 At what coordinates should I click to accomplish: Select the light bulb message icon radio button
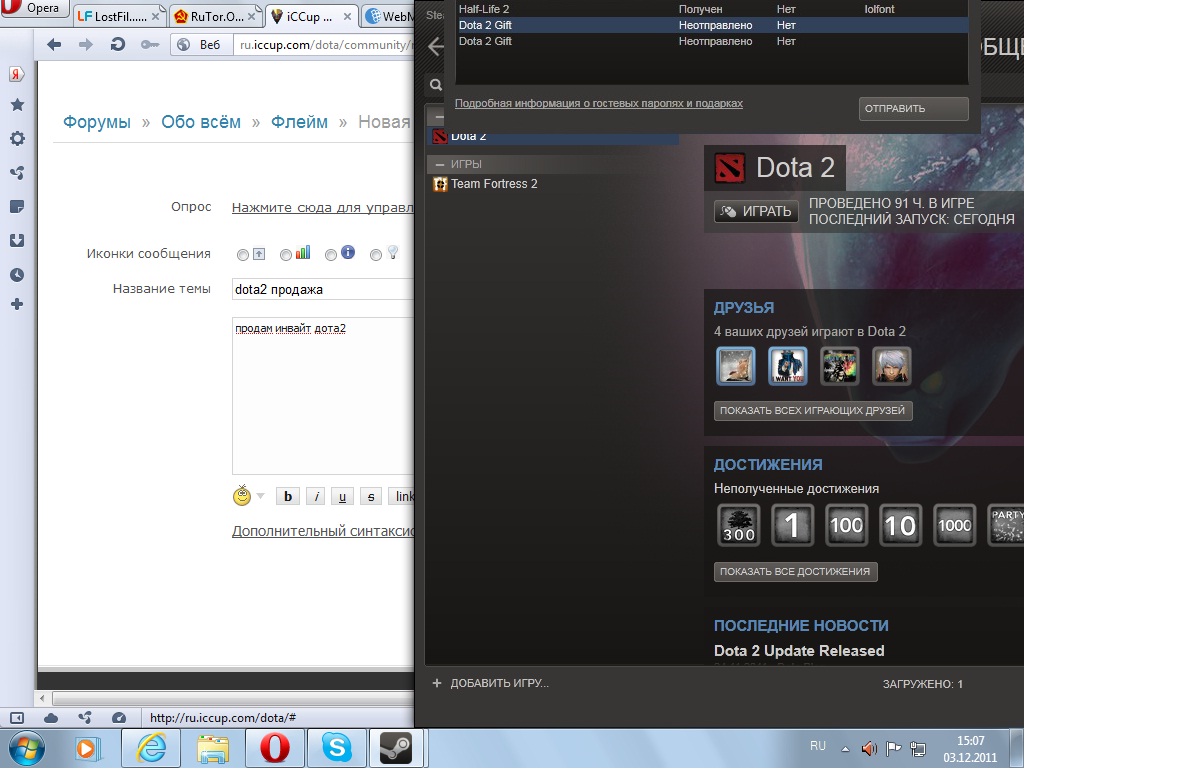click(376, 255)
